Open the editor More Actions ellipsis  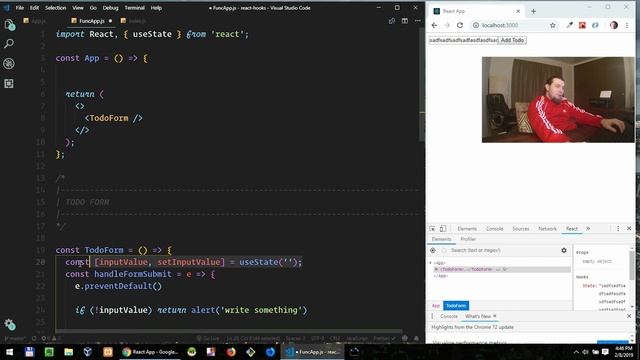point(418,21)
